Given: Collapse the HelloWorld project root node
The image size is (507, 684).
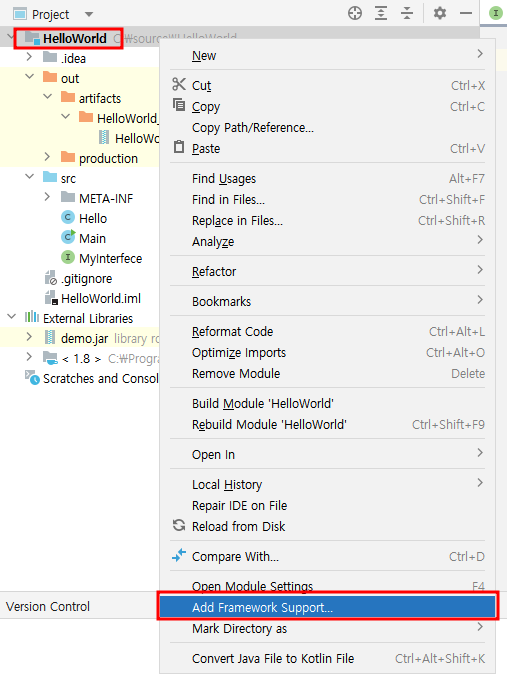Looking at the screenshot, I should (10, 38).
